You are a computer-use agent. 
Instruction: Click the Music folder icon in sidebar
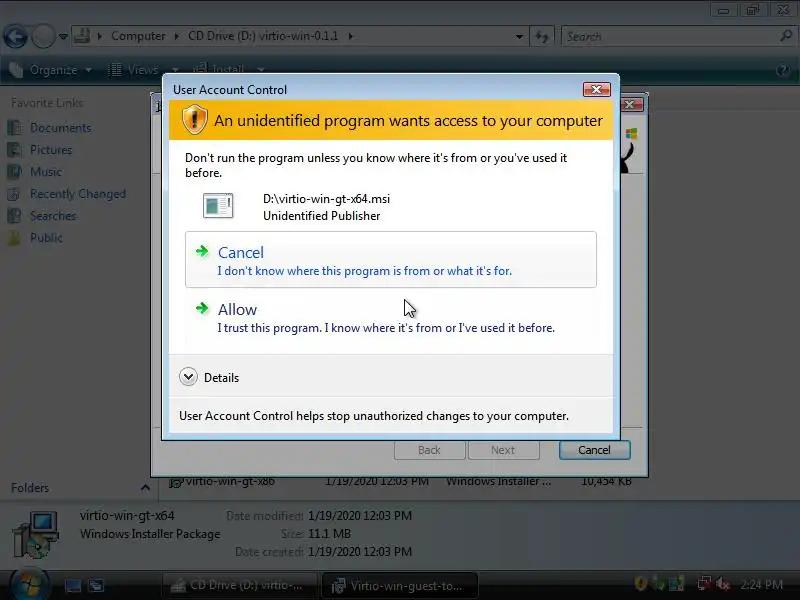click(x=15, y=171)
